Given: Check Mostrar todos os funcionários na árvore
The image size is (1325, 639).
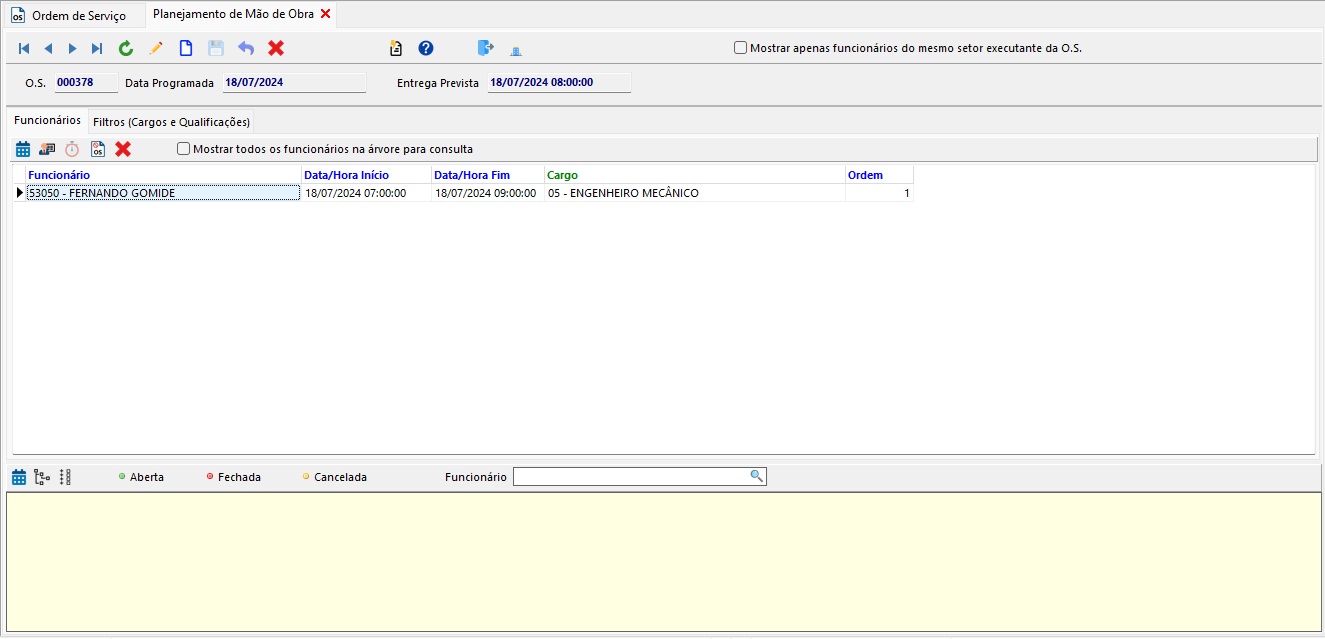Looking at the screenshot, I should pyautogui.click(x=183, y=149).
